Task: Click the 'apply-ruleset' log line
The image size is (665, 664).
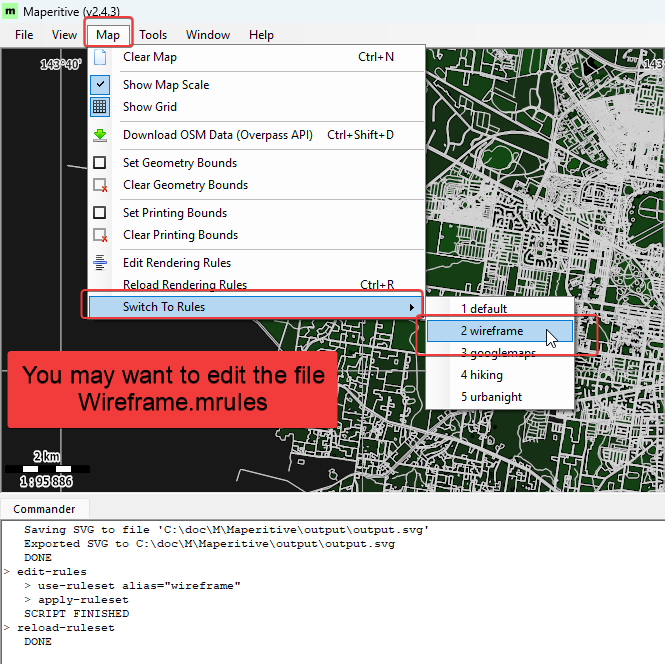Action: tap(83, 600)
